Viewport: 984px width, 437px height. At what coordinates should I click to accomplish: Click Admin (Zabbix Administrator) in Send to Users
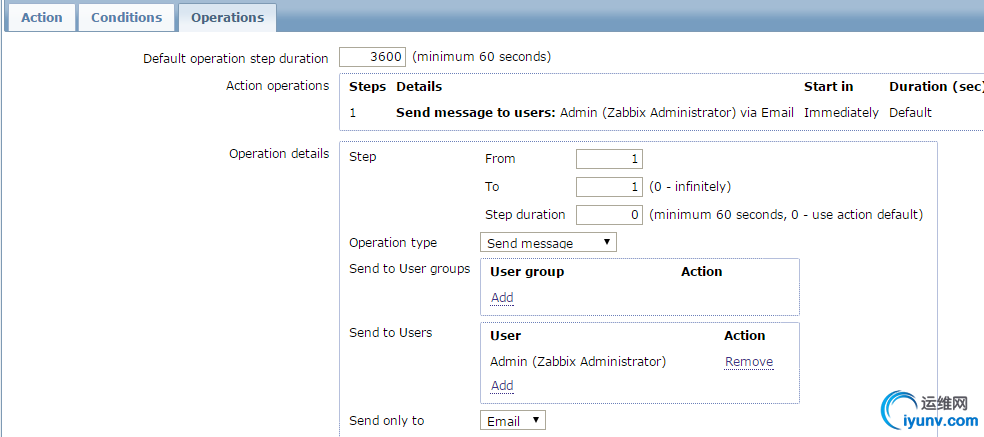[578, 362]
